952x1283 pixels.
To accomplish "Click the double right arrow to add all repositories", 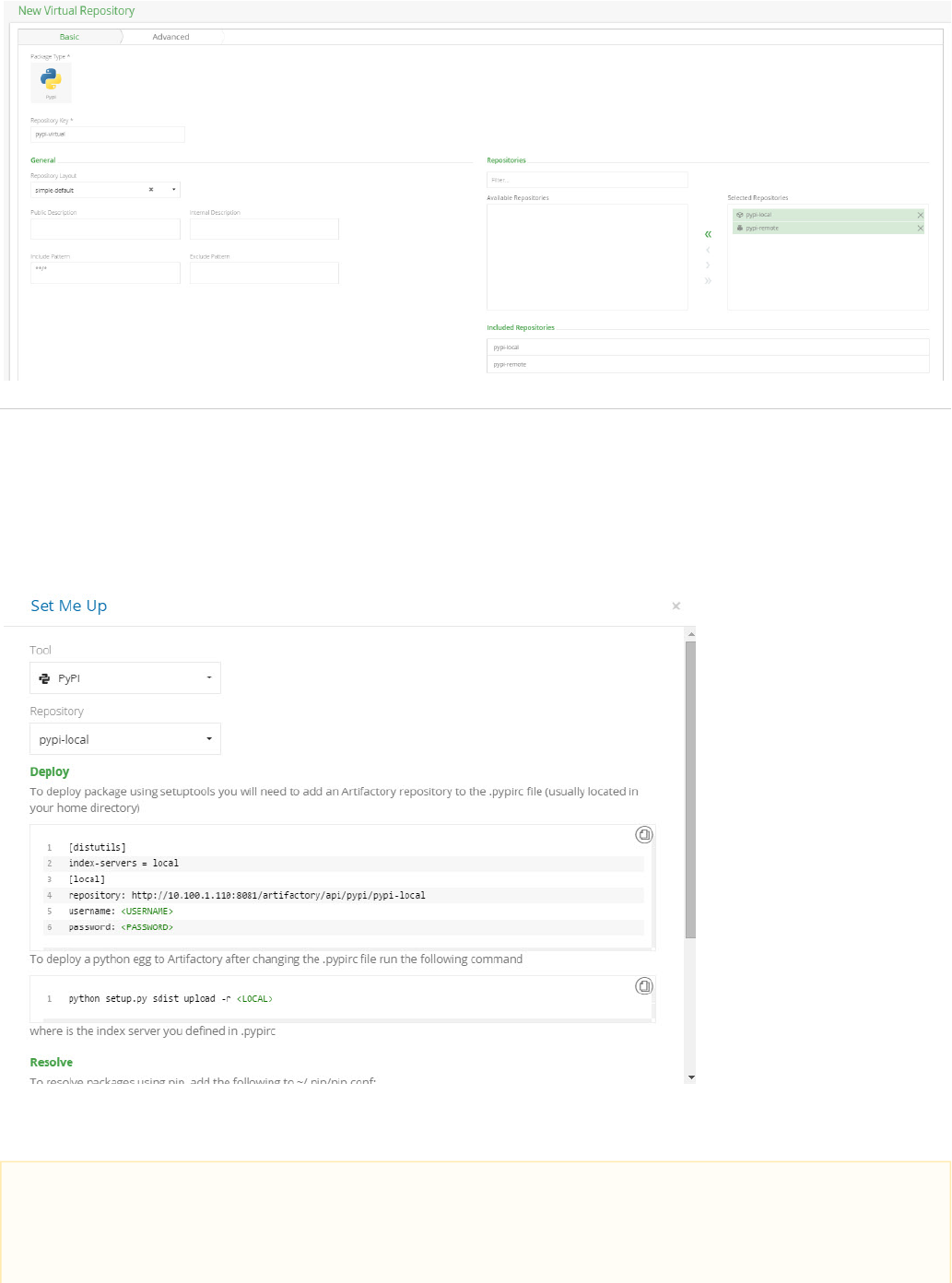I will point(708,280).
